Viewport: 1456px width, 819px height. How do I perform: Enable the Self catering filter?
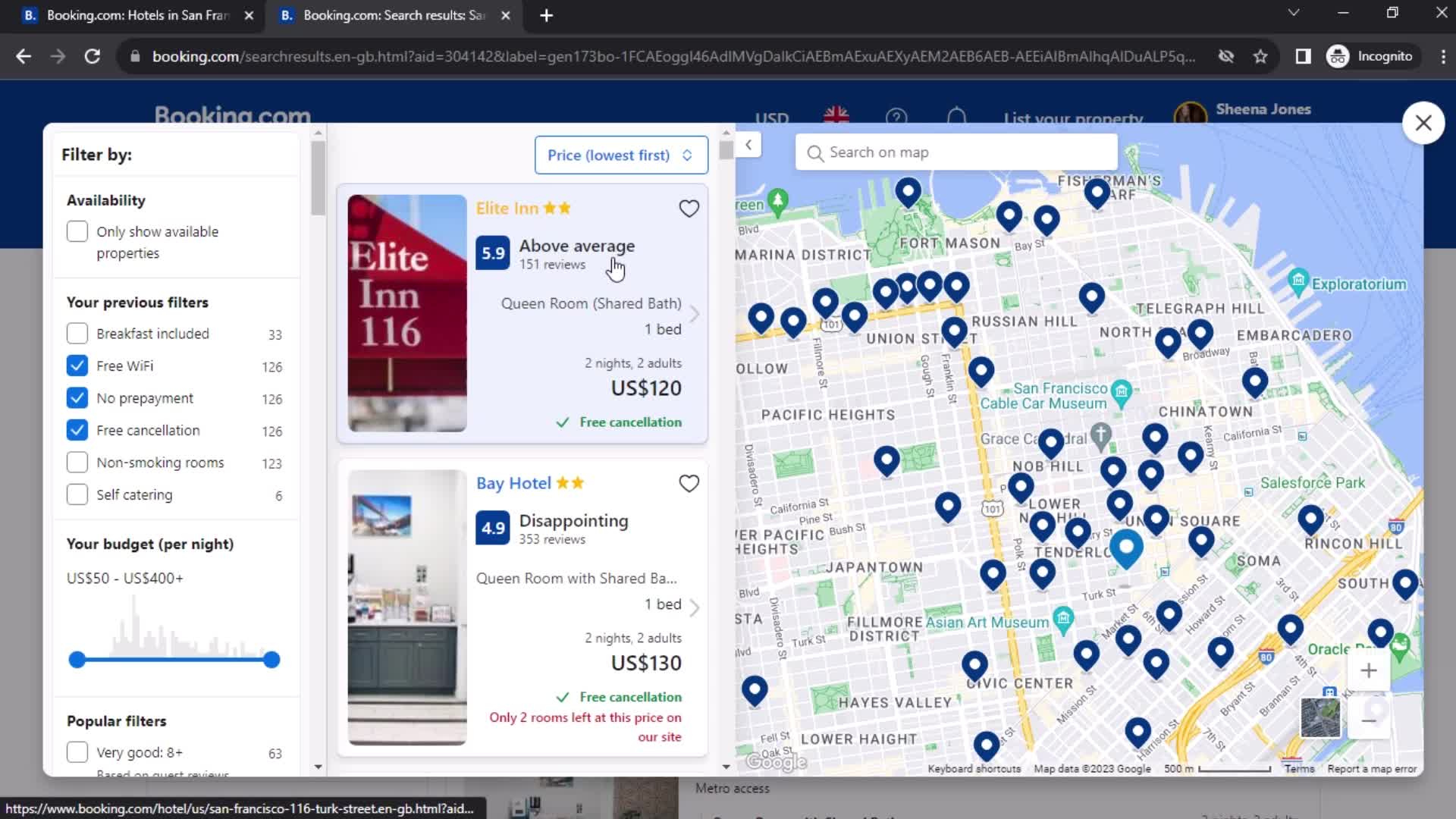pos(77,494)
